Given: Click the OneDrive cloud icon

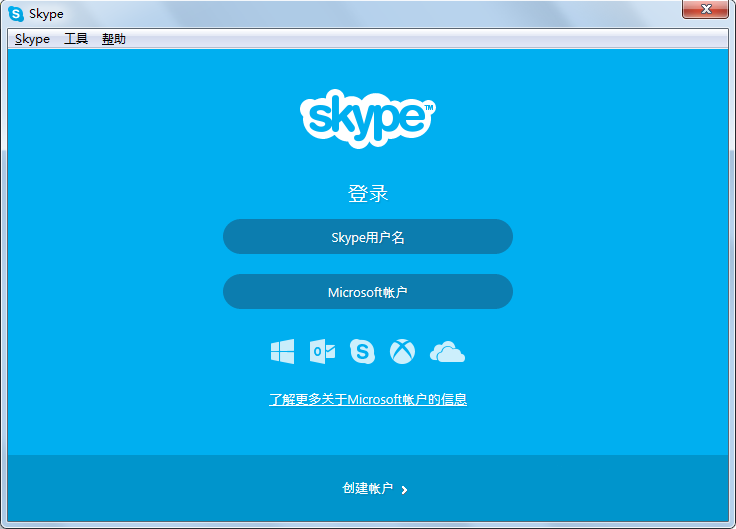Looking at the screenshot, I should click(447, 352).
